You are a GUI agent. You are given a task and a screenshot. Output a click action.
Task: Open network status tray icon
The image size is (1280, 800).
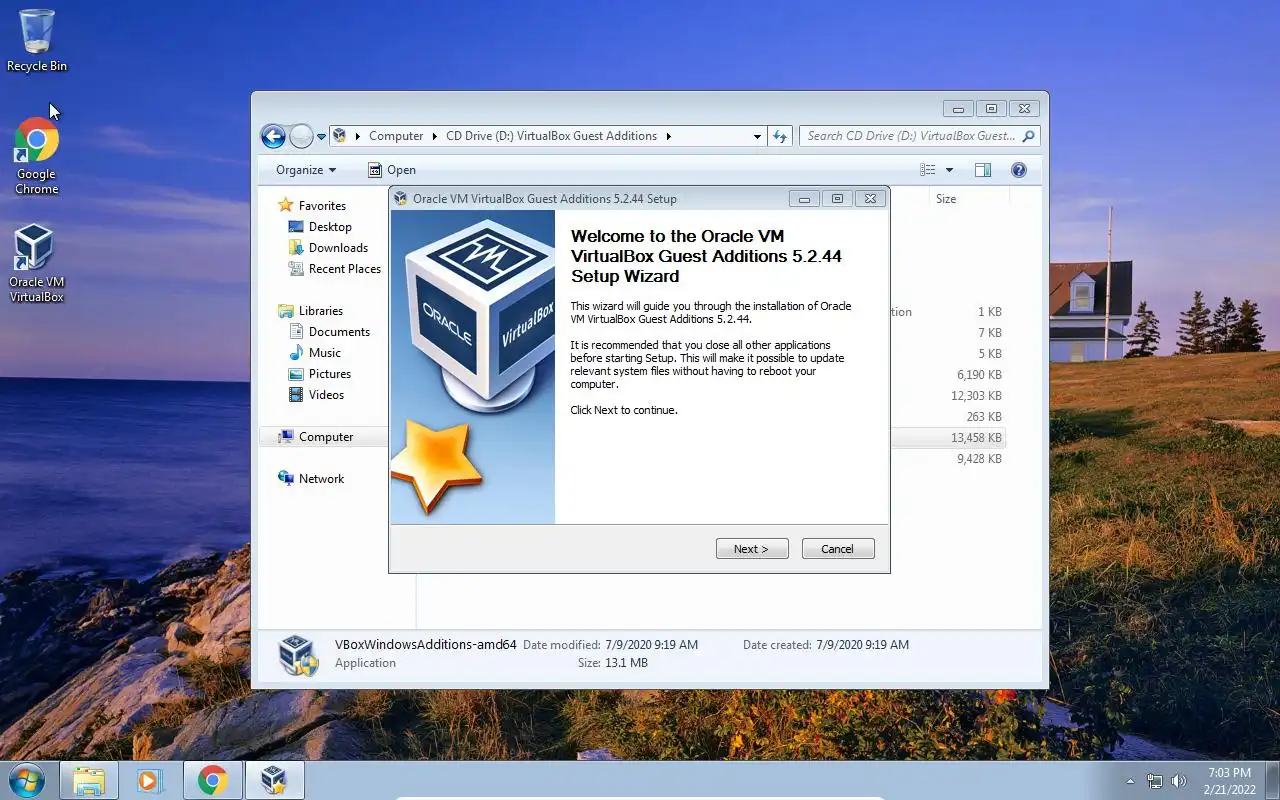pos(1155,781)
